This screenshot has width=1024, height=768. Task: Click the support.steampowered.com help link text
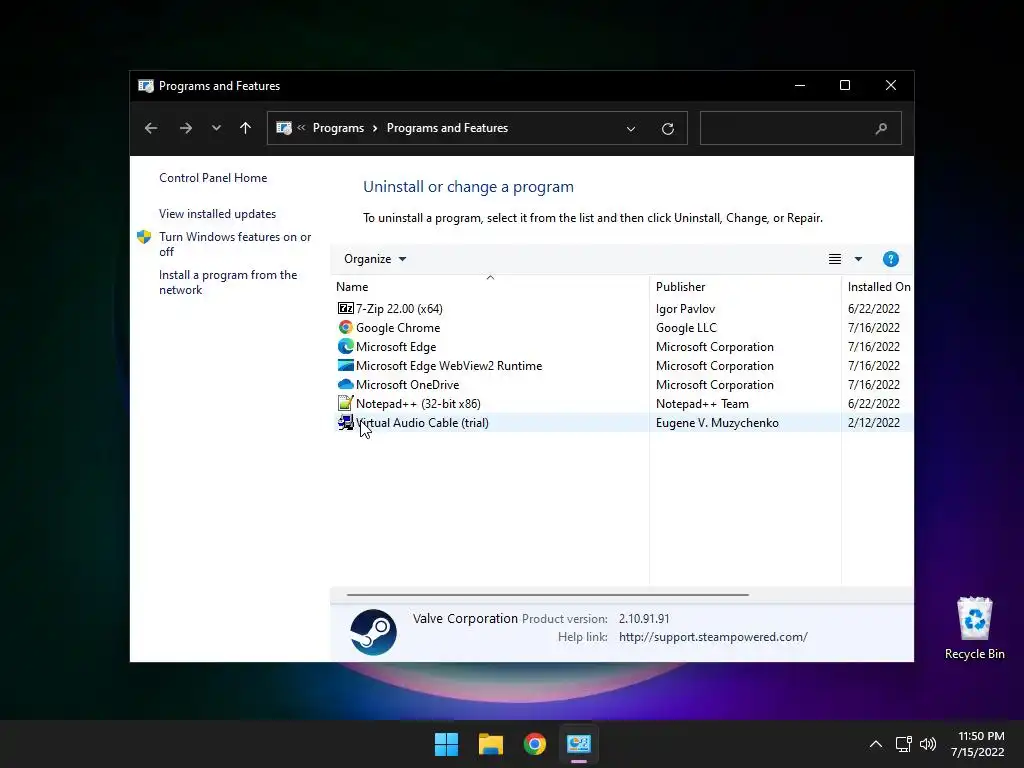(713, 637)
